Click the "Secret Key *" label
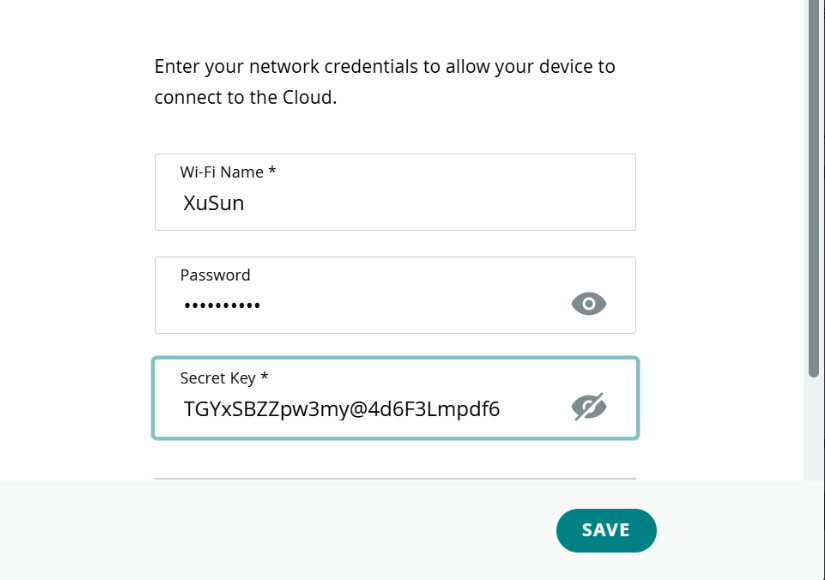 tap(224, 378)
